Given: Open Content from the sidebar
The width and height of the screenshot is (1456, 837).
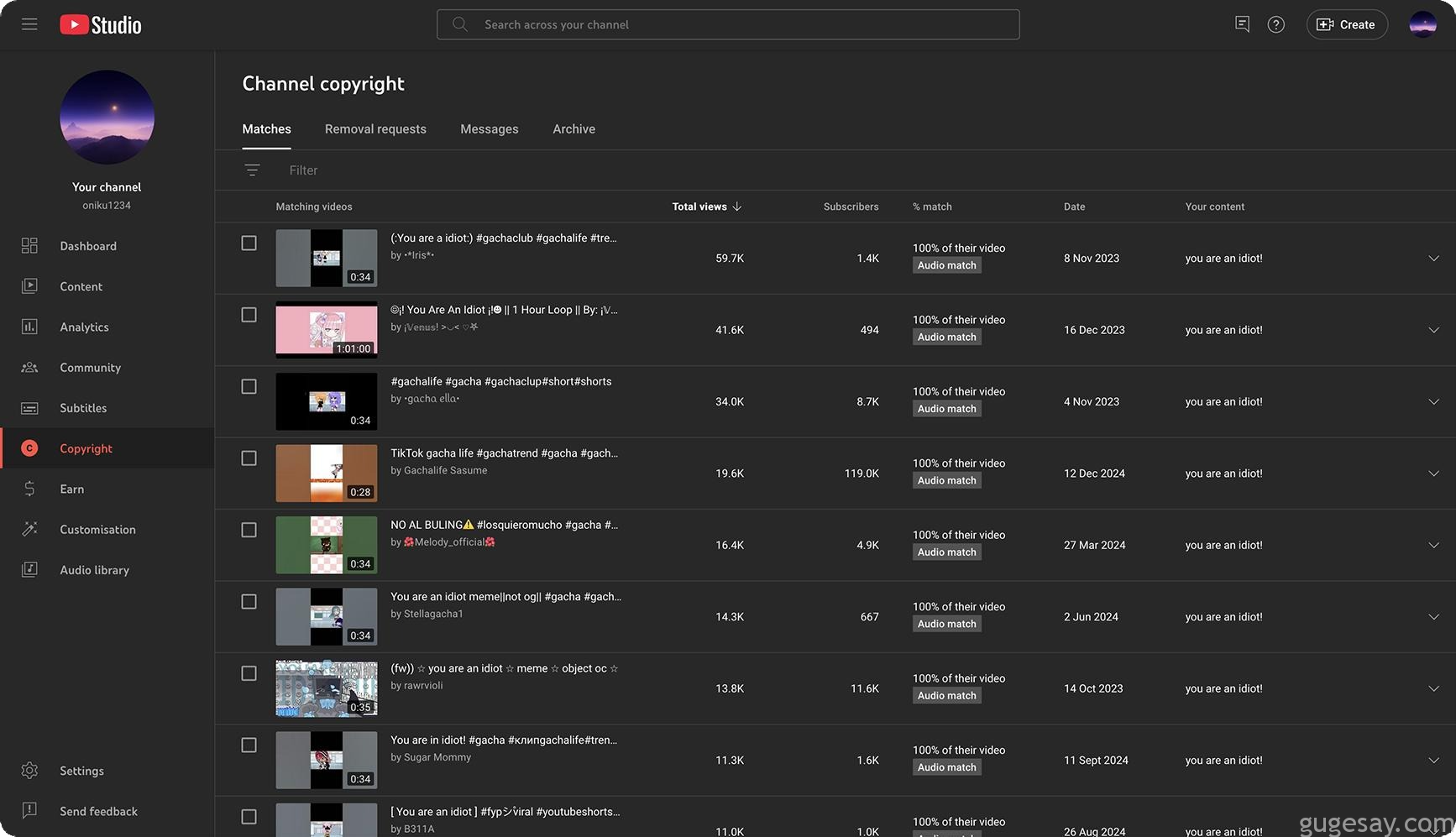Looking at the screenshot, I should [x=107, y=286].
